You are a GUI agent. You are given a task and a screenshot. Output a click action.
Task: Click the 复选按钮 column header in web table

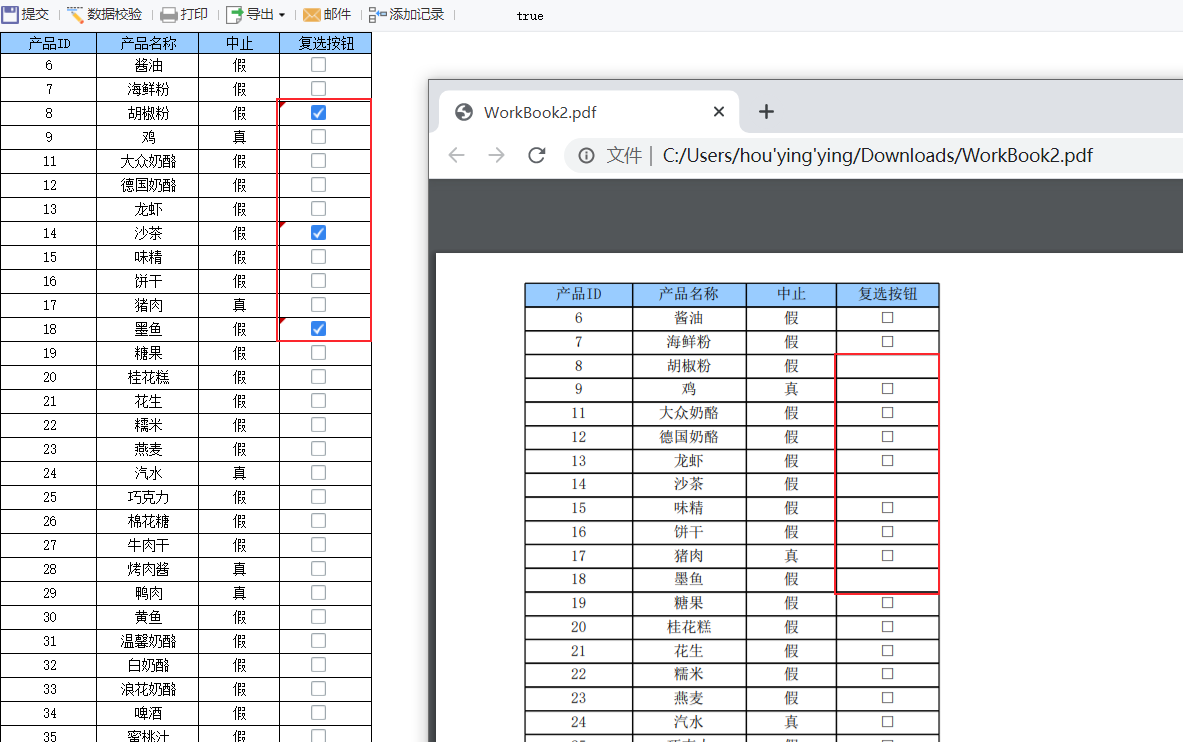click(325, 43)
